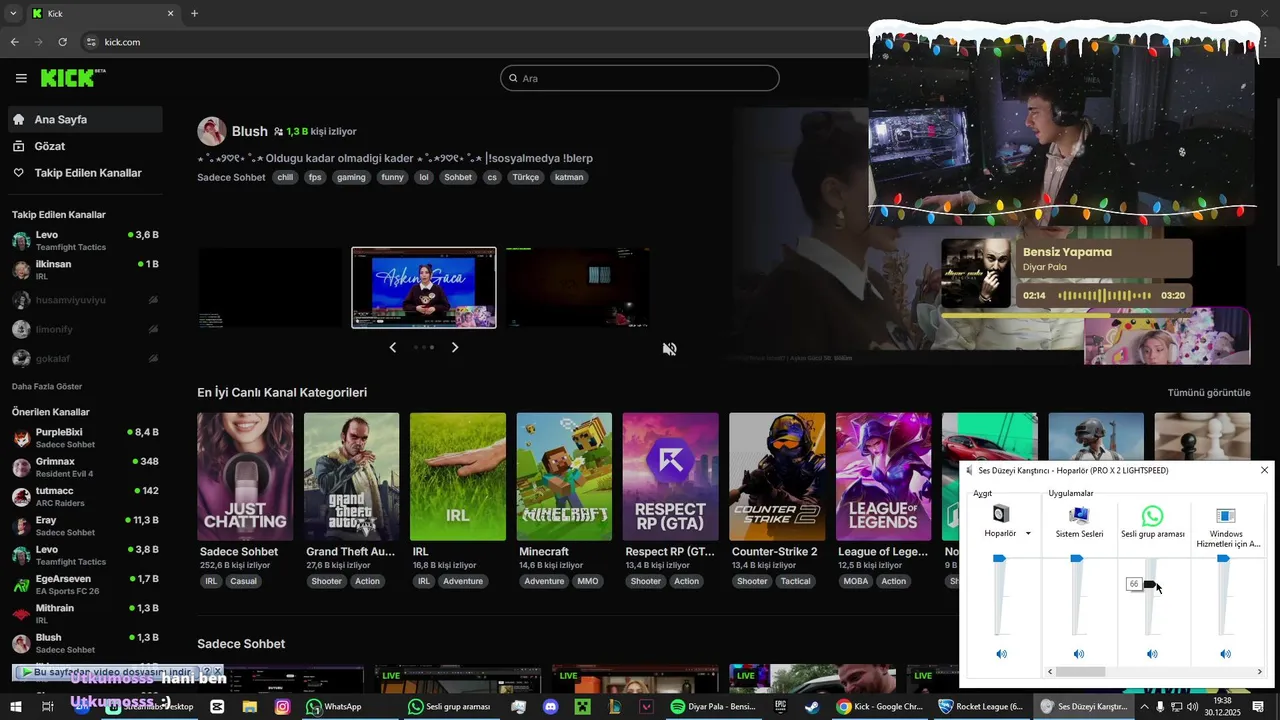
Task: Click the Ara search field
Action: point(640,78)
